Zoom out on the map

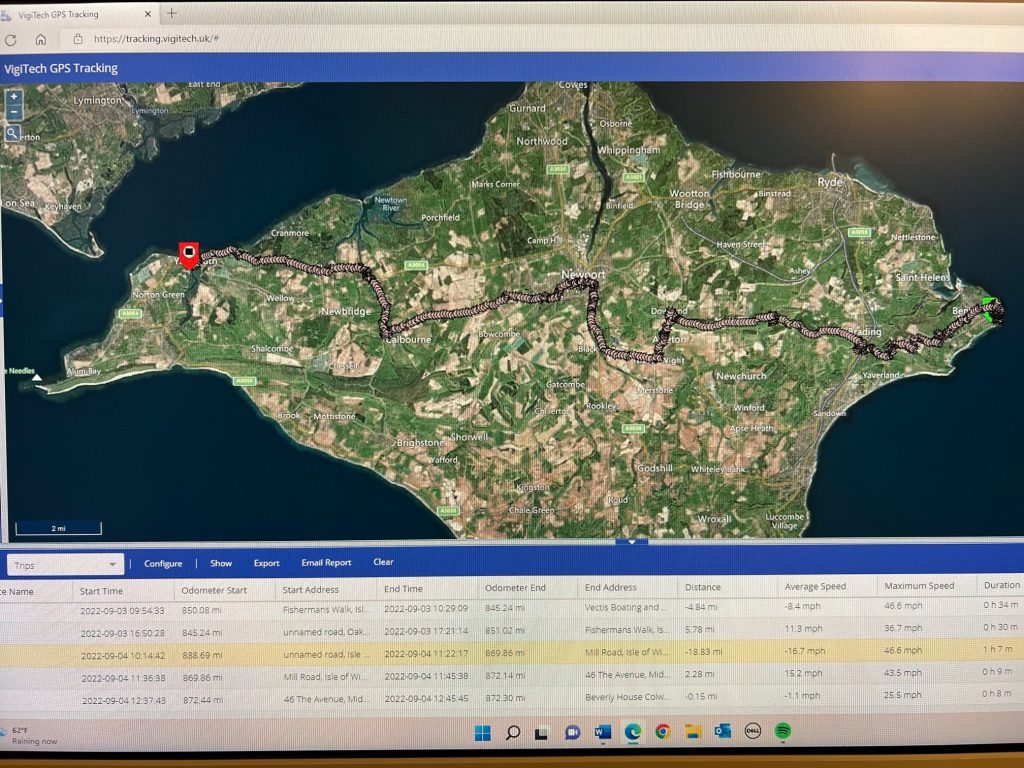(x=14, y=112)
